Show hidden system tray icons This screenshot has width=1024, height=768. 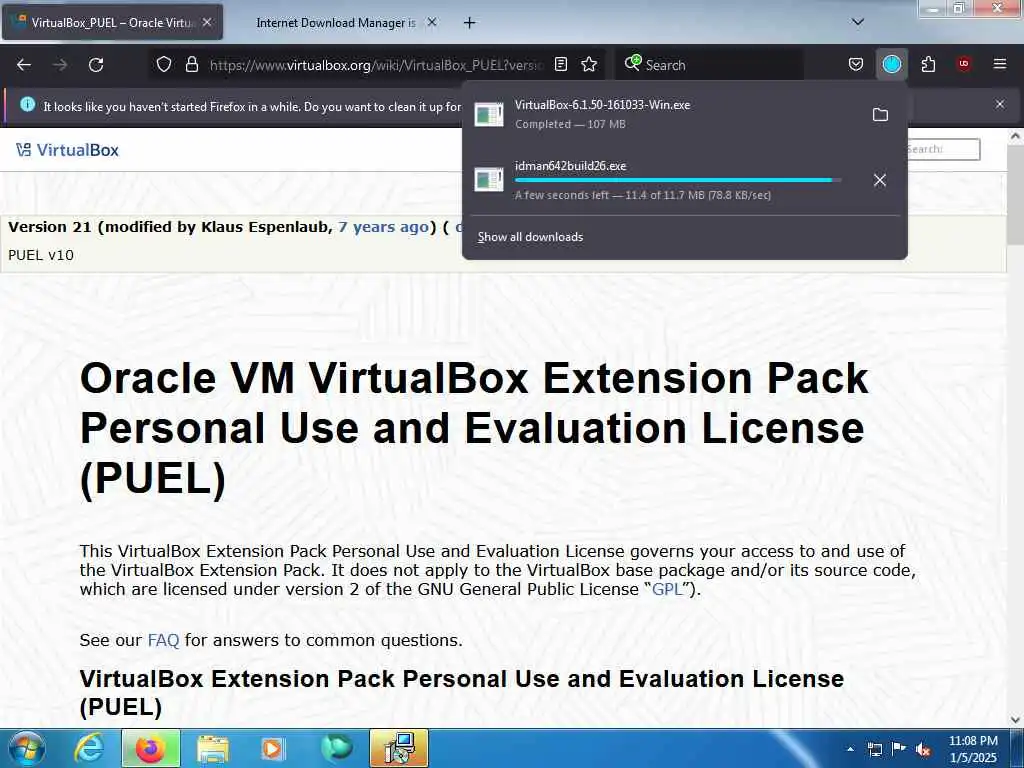click(850, 749)
